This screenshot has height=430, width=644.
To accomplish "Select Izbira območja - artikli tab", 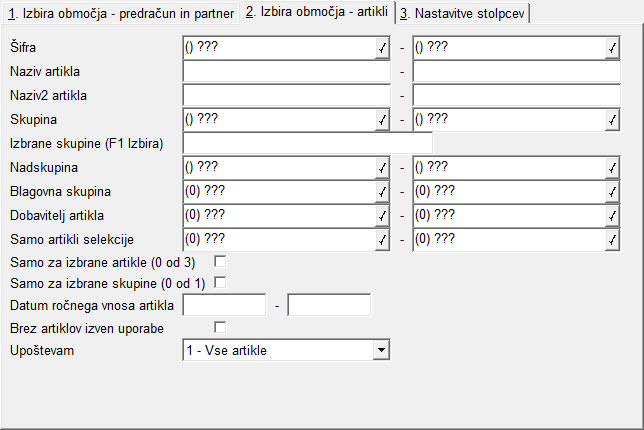I will (x=317, y=12).
